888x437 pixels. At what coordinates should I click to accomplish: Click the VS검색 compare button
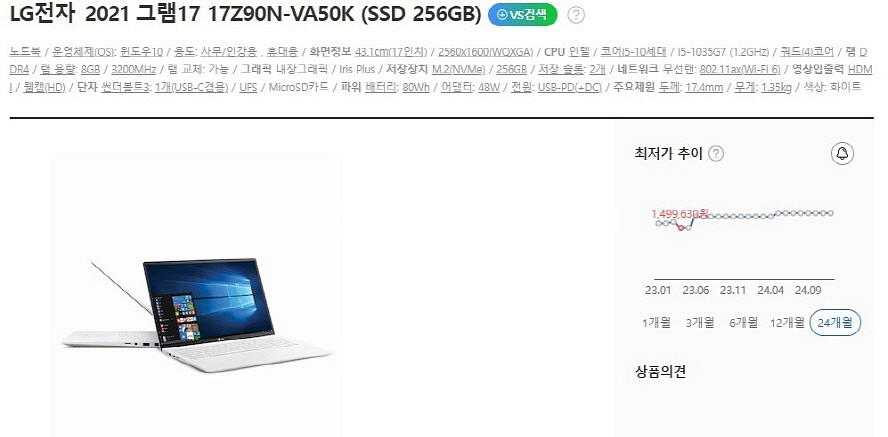click(x=522, y=15)
